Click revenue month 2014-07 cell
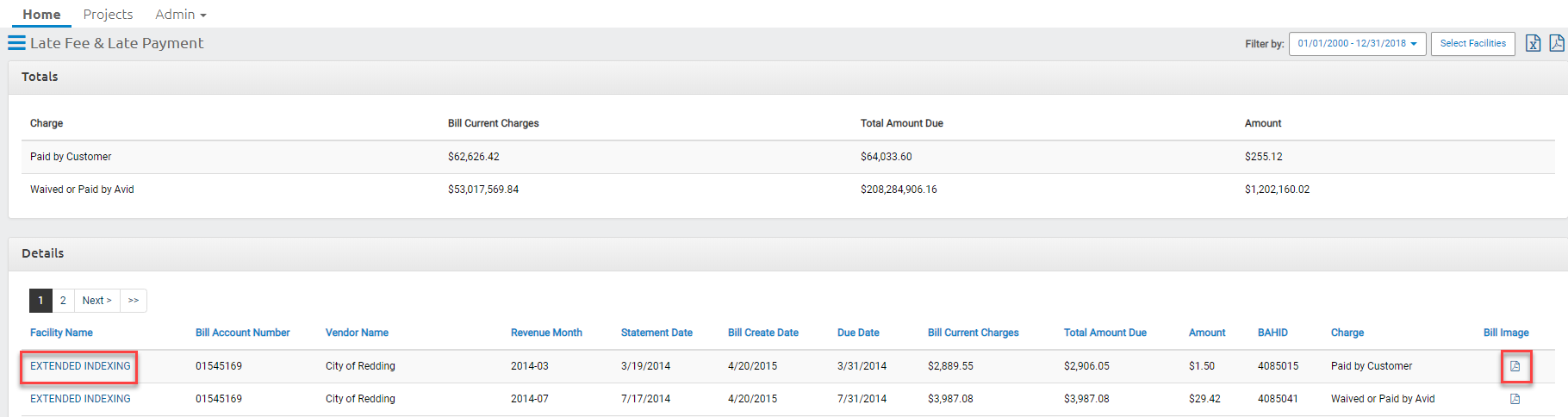This screenshot has height=417, width=1568. pyautogui.click(x=529, y=399)
